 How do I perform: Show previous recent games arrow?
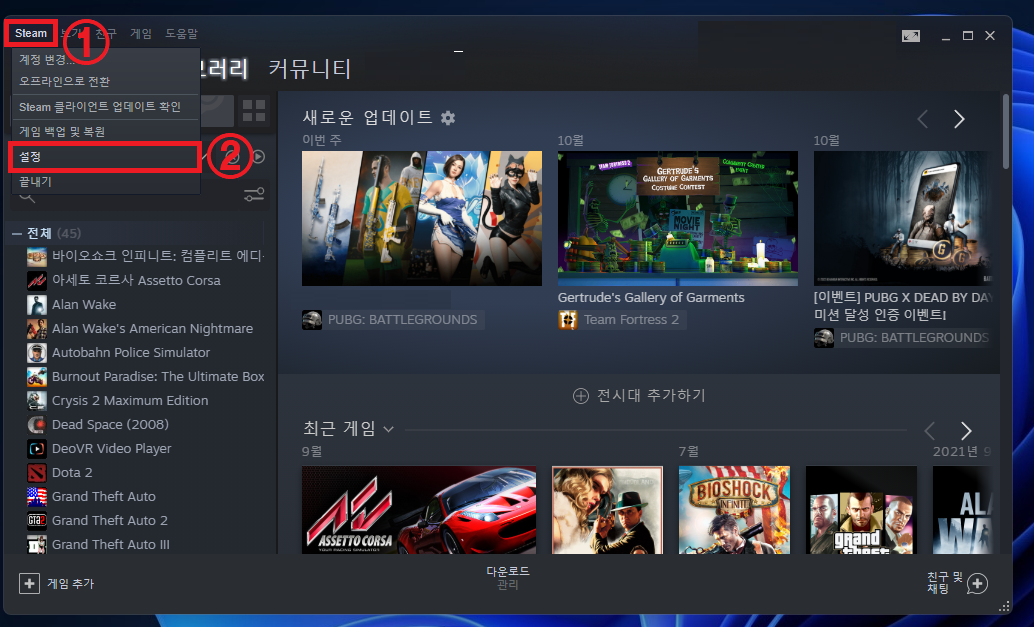point(930,431)
